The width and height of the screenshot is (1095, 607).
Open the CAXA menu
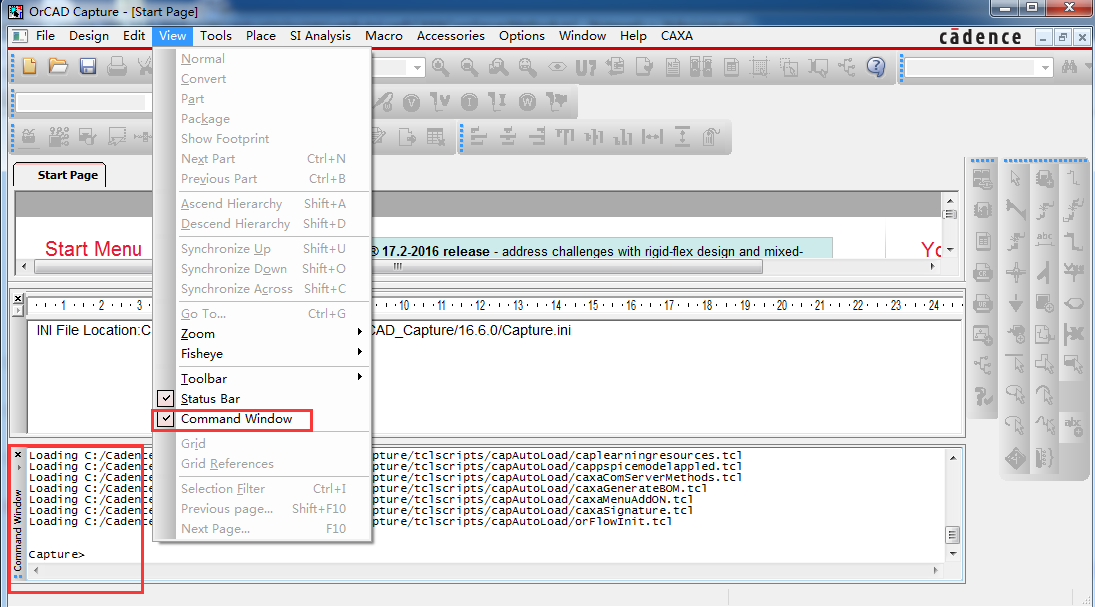pyautogui.click(x=677, y=36)
